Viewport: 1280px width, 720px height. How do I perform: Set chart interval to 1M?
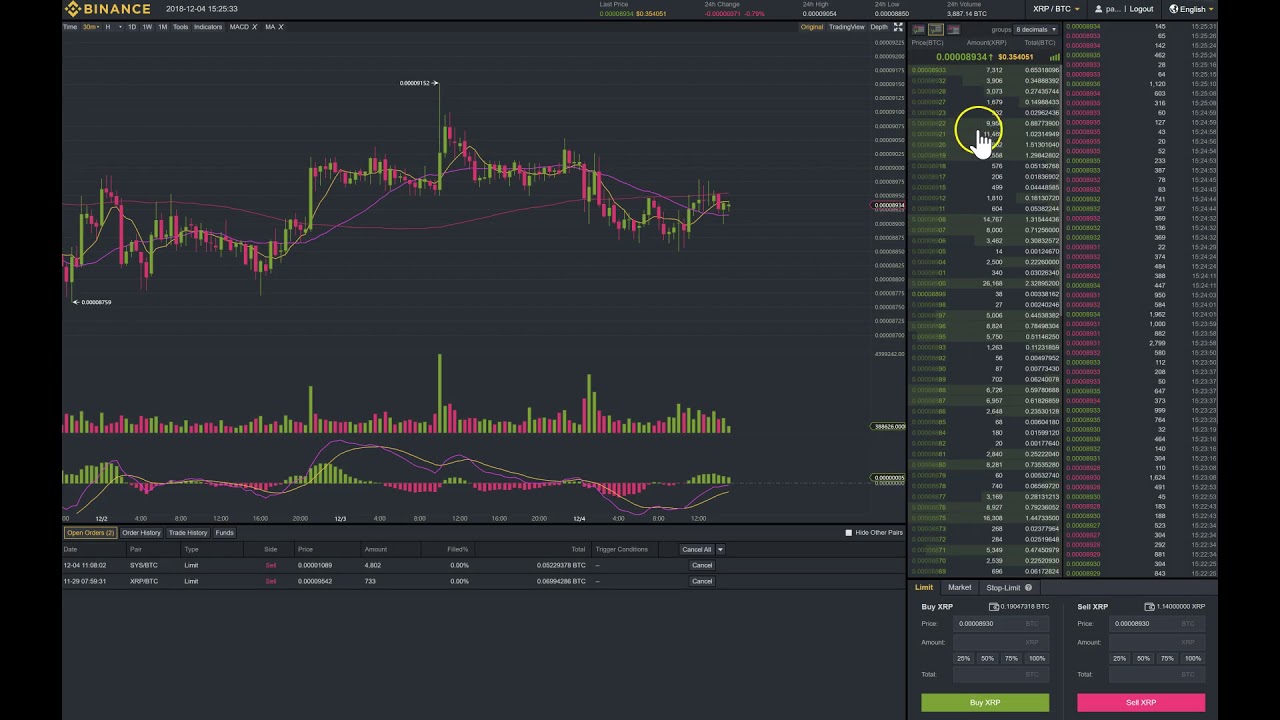tap(163, 27)
